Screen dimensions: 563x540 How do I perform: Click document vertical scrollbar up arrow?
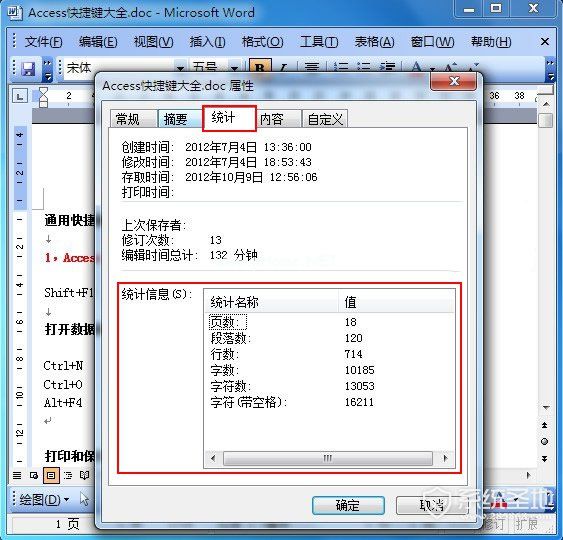tap(546, 104)
